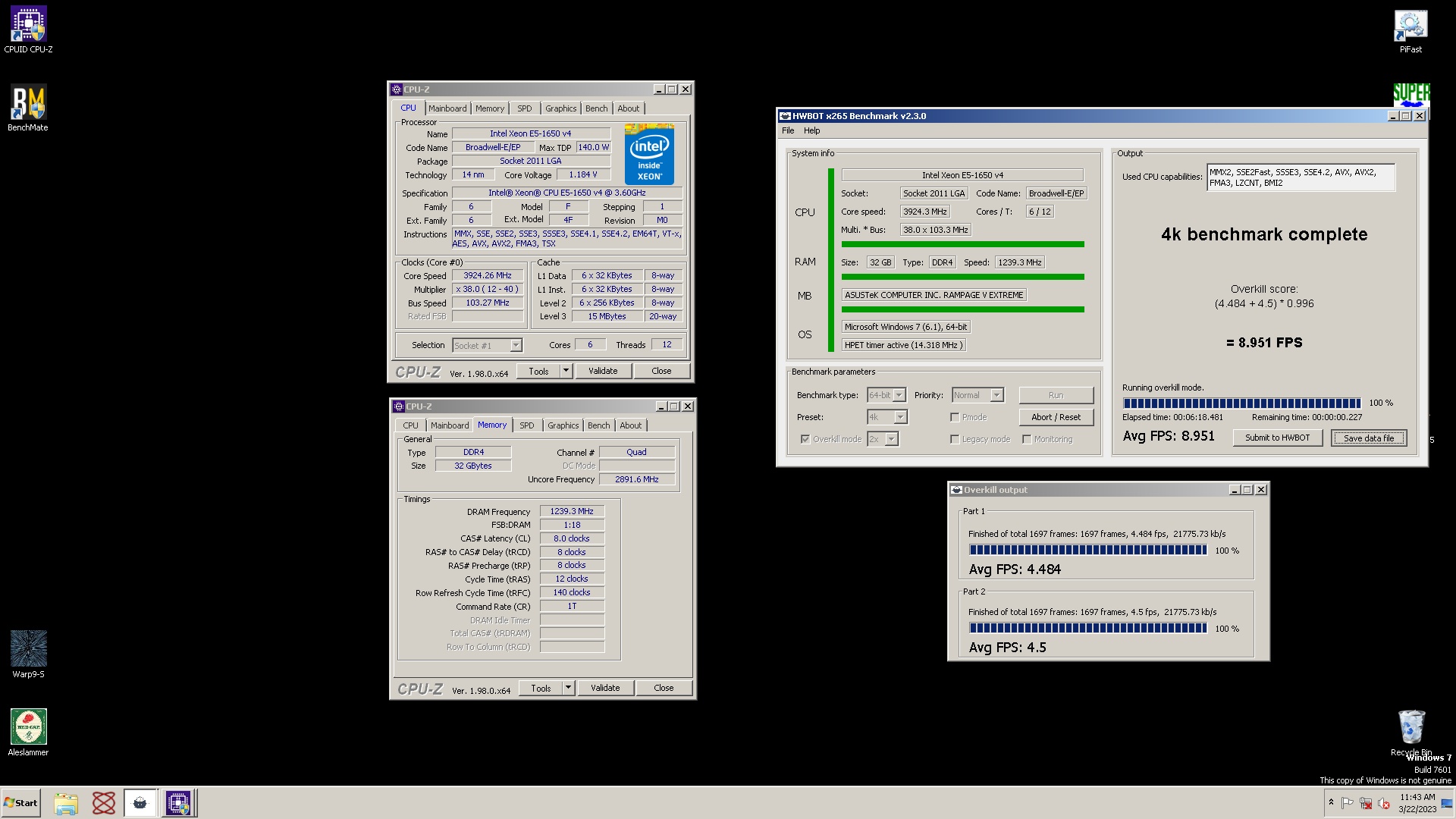Click the muted volume tray icon
Viewport: 1456px width, 819px height.
coord(1384,803)
